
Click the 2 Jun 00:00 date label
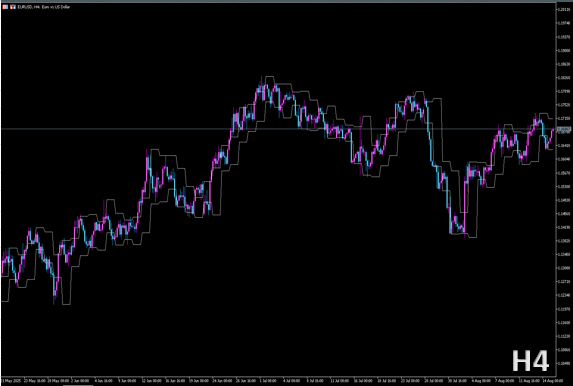[x=80, y=381]
